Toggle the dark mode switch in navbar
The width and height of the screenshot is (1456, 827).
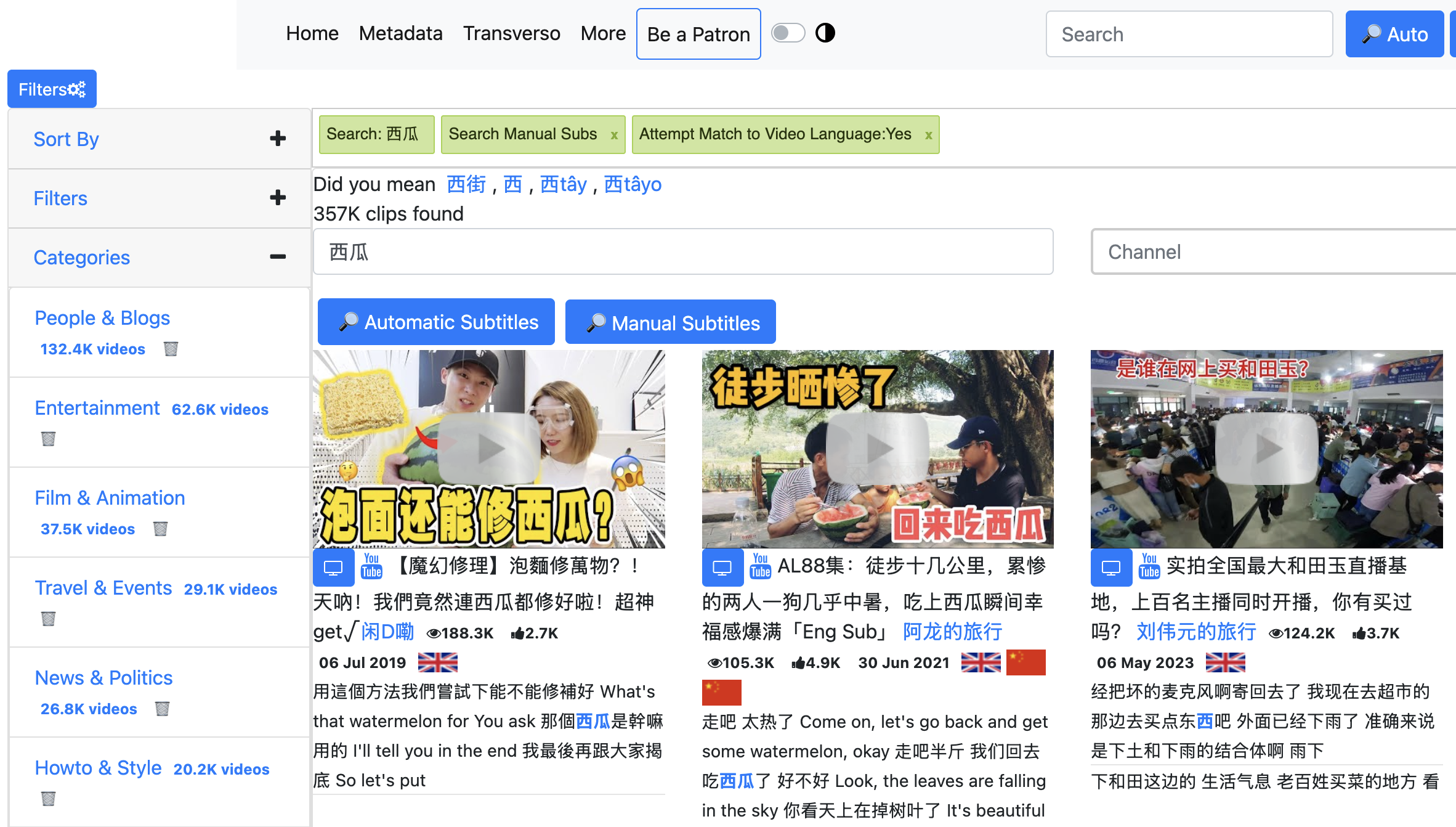(x=788, y=33)
